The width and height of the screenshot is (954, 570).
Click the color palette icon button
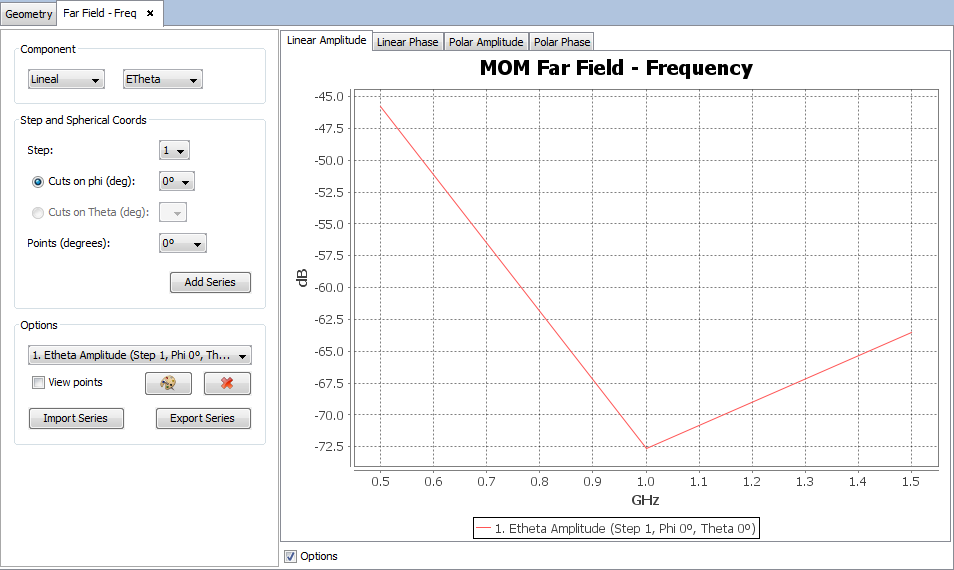pyautogui.click(x=168, y=383)
